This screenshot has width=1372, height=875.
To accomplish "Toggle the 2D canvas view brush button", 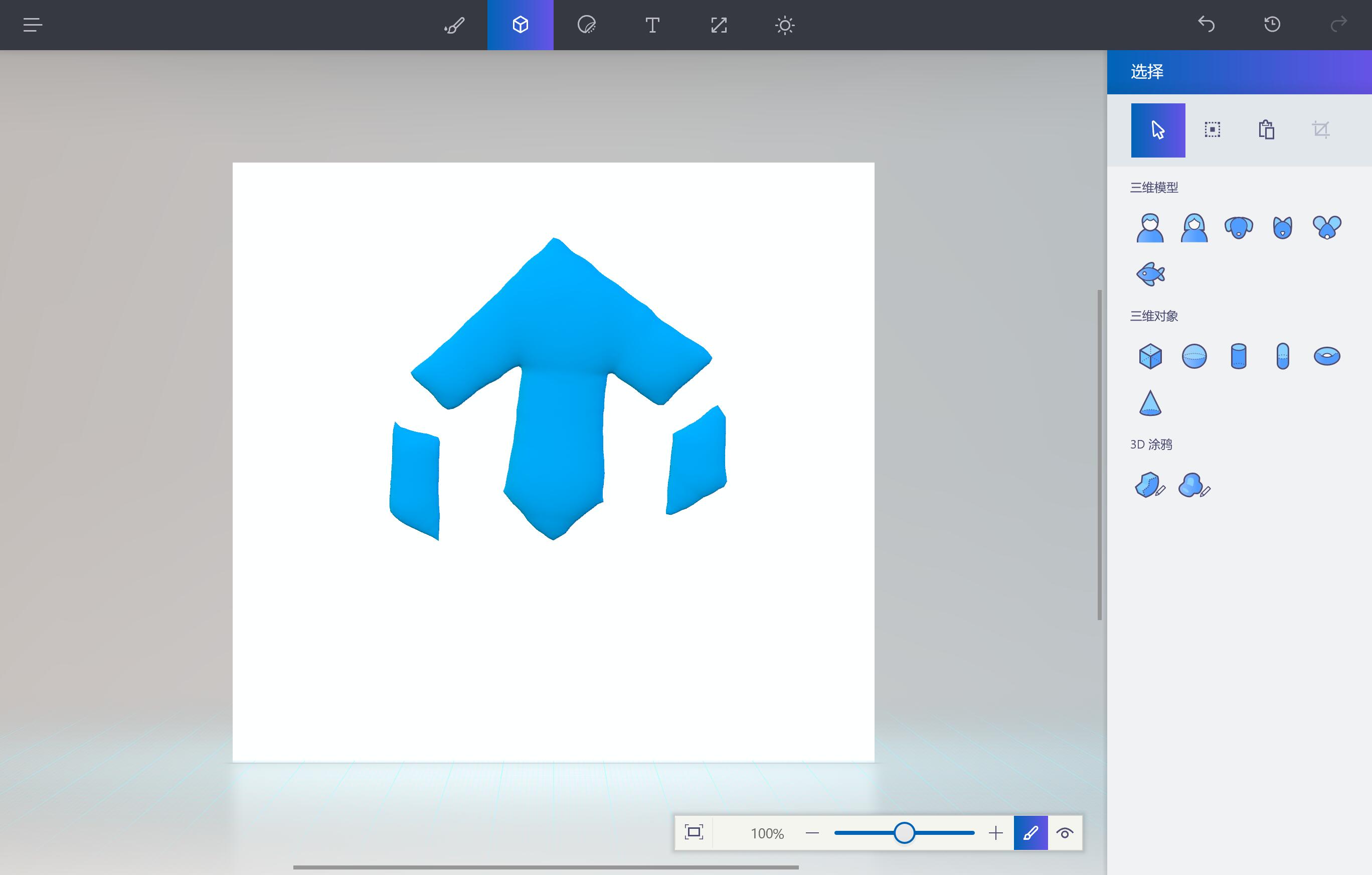I will coord(1030,833).
